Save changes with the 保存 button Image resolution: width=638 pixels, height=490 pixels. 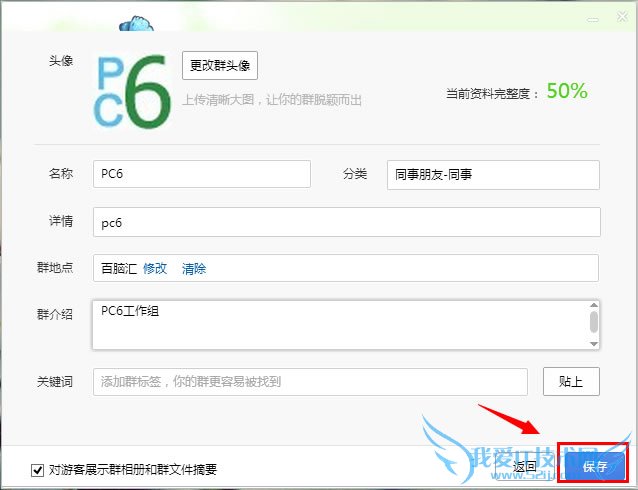click(594, 466)
